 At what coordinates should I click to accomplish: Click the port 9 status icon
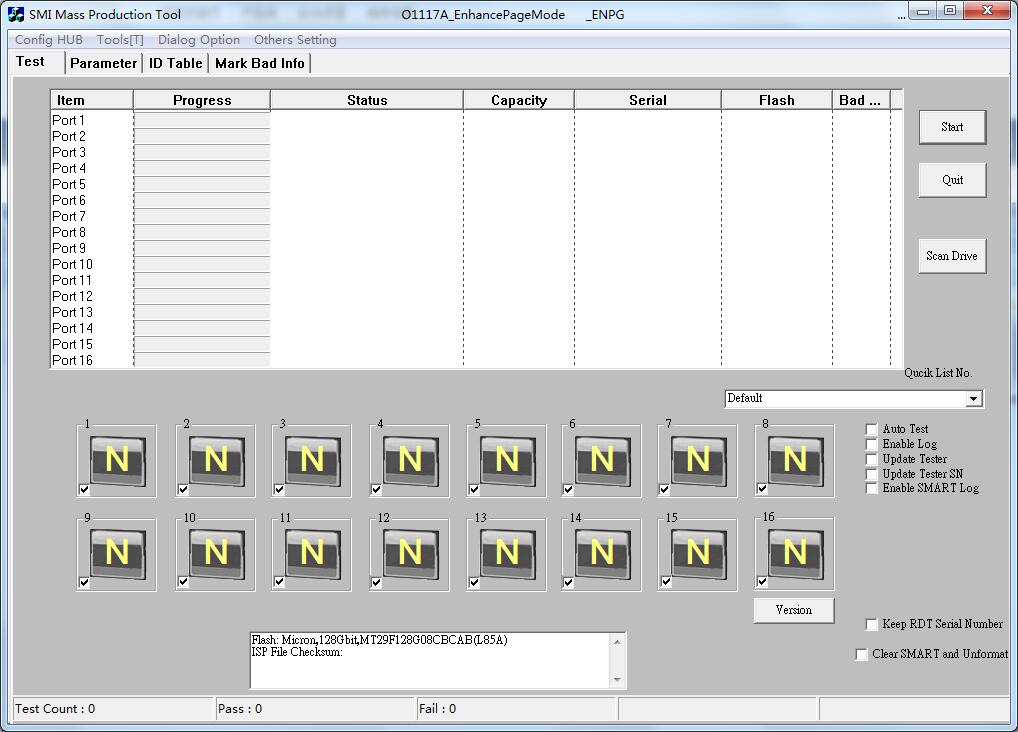pyautogui.click(x=117, y=553)
